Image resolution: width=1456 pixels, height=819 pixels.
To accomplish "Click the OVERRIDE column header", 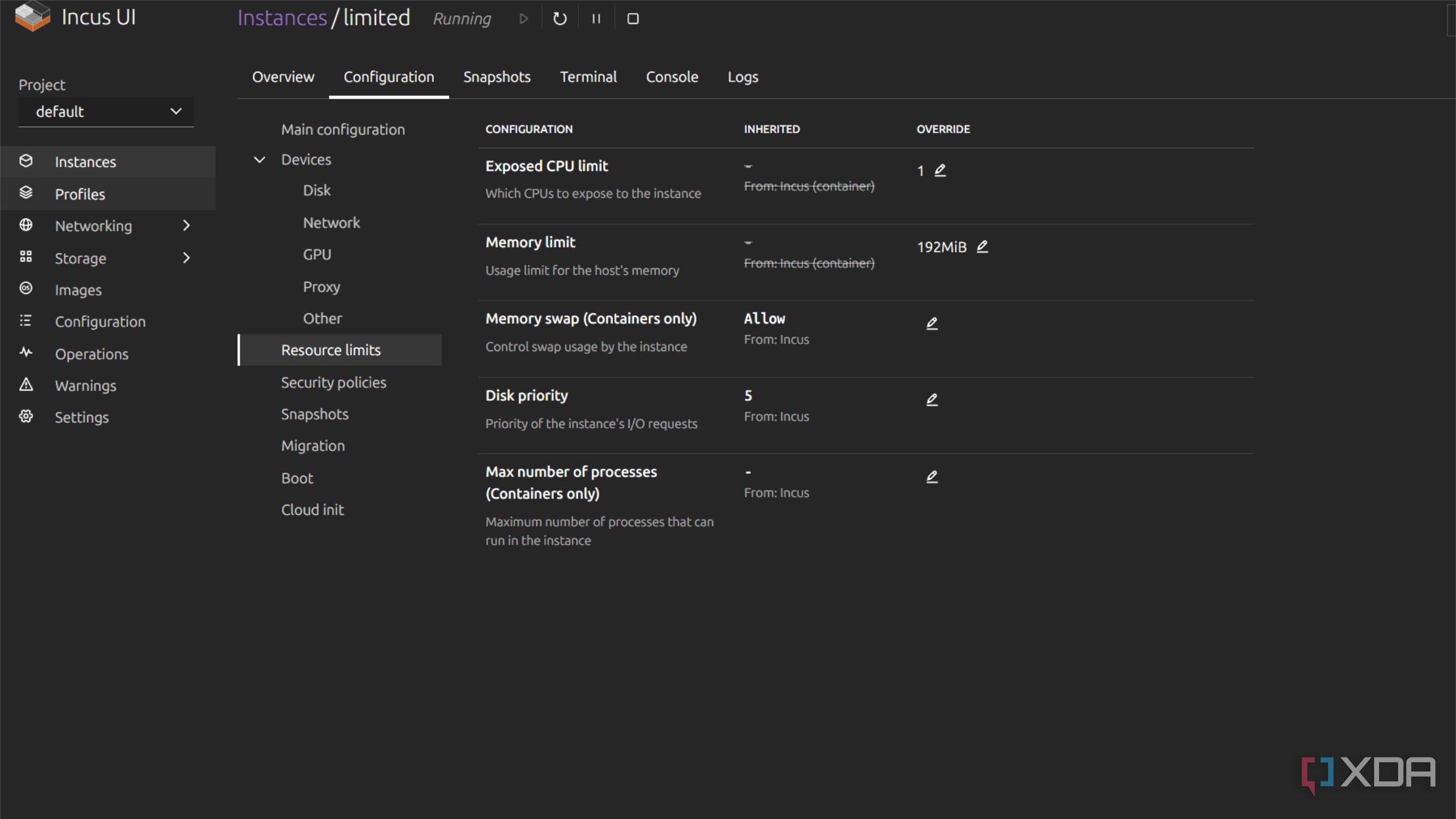I will [943, 129].
